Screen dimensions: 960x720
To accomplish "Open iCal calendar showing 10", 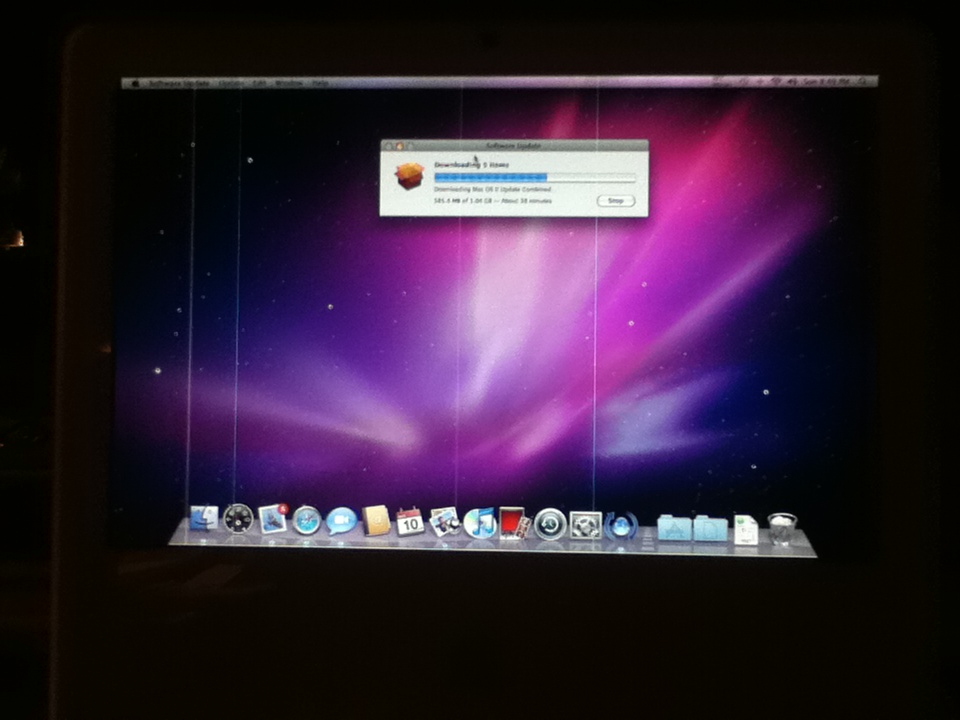I will coord(410,522).
